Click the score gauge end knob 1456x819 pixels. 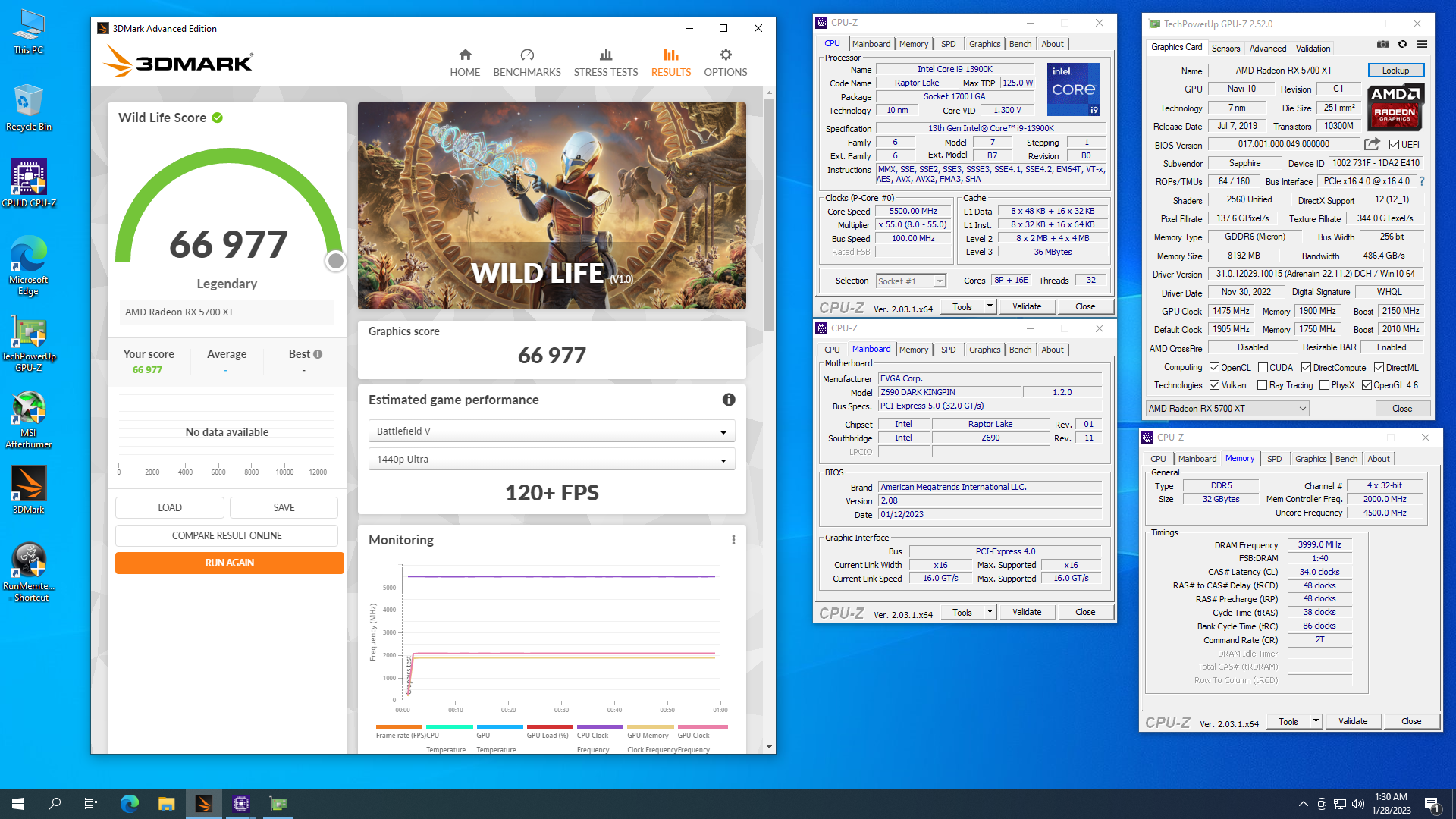(x=335, y=261)
